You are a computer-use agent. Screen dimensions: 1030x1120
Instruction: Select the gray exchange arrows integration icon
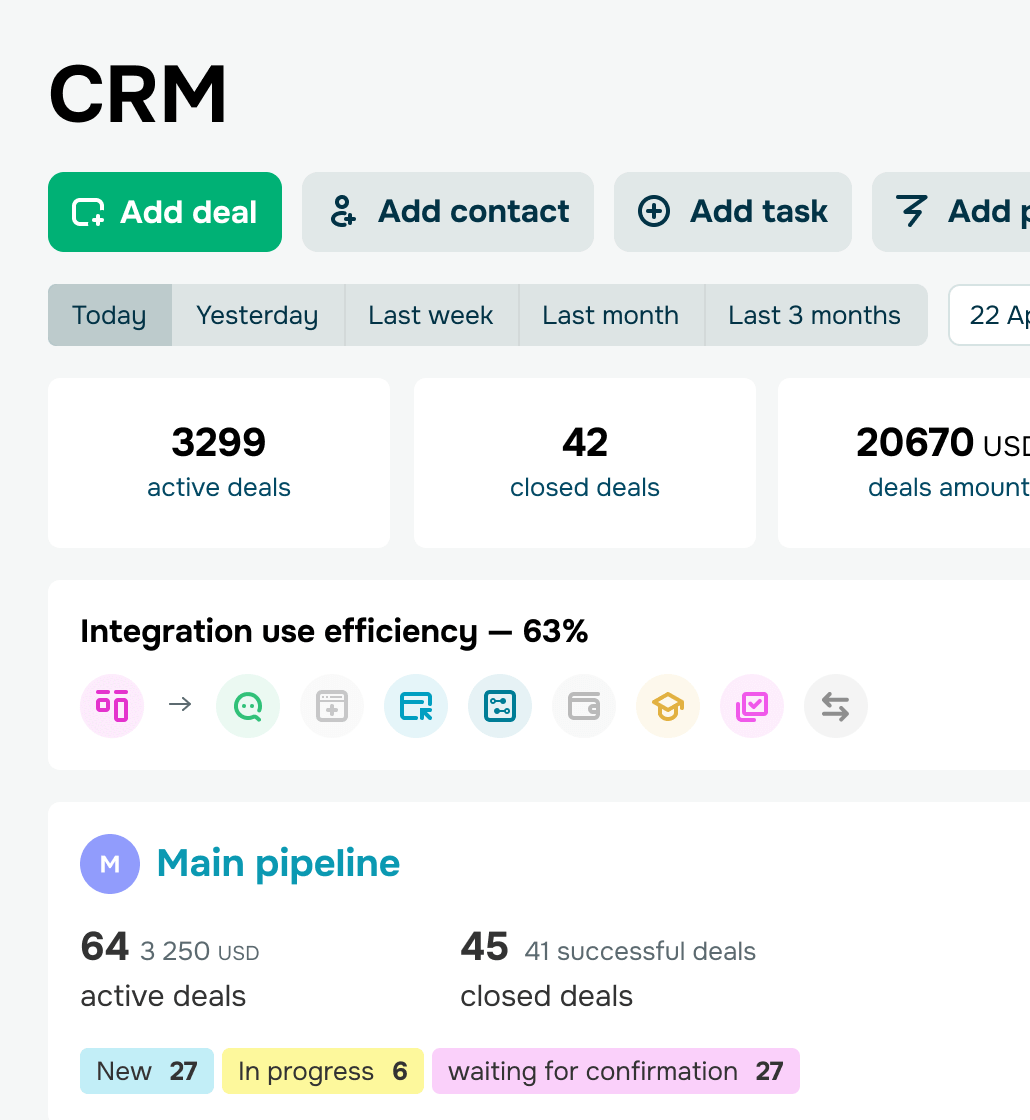[x=836, y=706]
